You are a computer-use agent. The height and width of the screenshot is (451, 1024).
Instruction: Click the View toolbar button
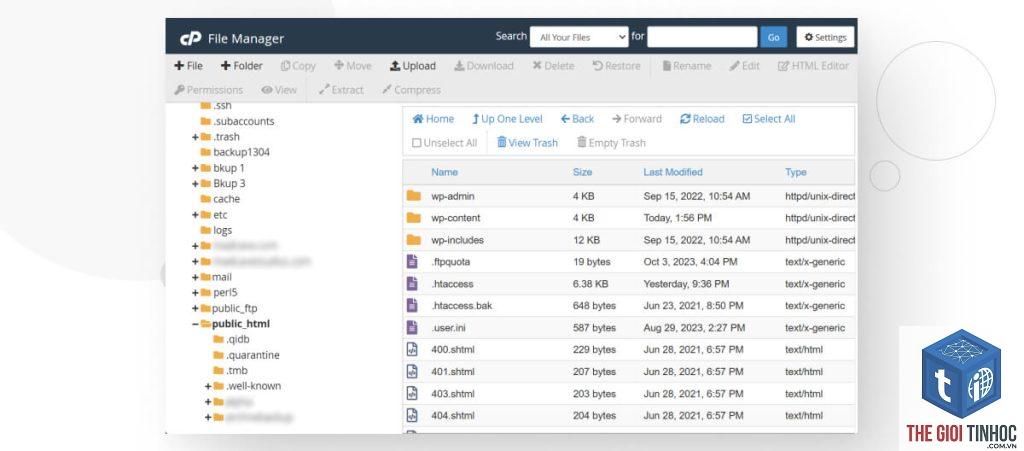point(279,90)
